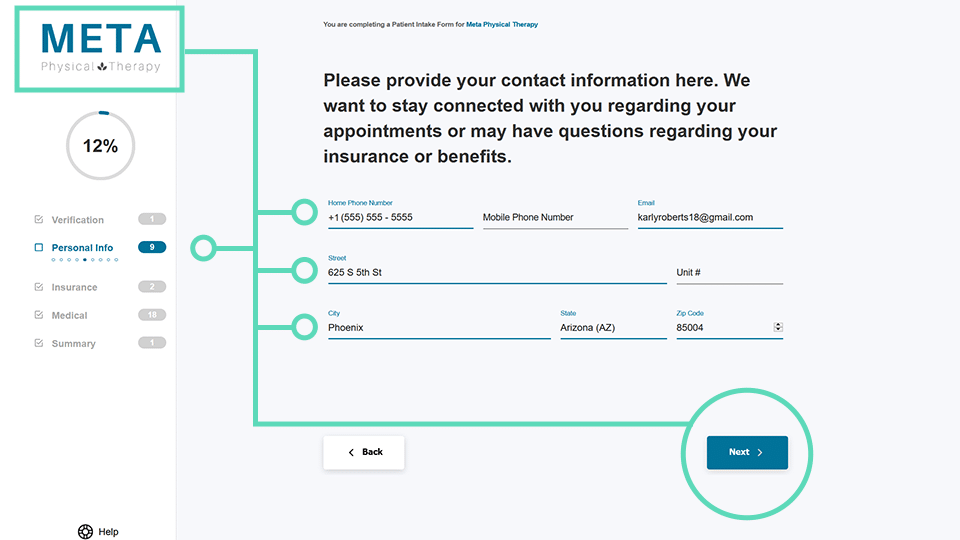Screen dimensions: 960x540
Task: Click the 12% progress circle
Action: pos(100,146)
